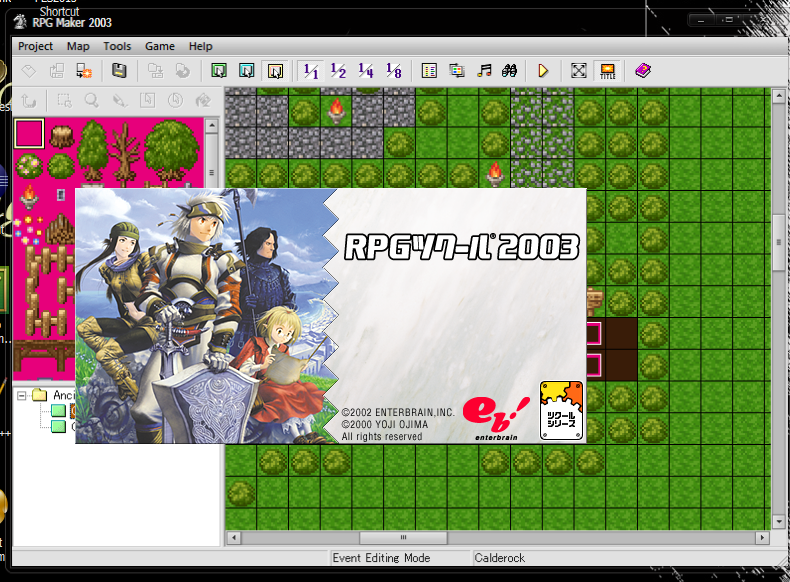Open Help with the purple book icon
790x582 pixels.
pos(643,71)
